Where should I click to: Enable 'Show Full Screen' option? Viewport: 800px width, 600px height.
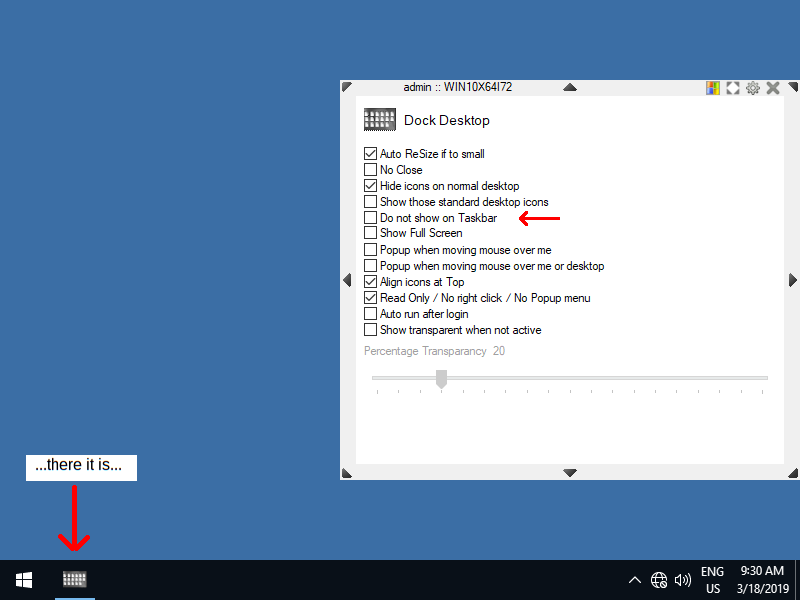[371, 234]
